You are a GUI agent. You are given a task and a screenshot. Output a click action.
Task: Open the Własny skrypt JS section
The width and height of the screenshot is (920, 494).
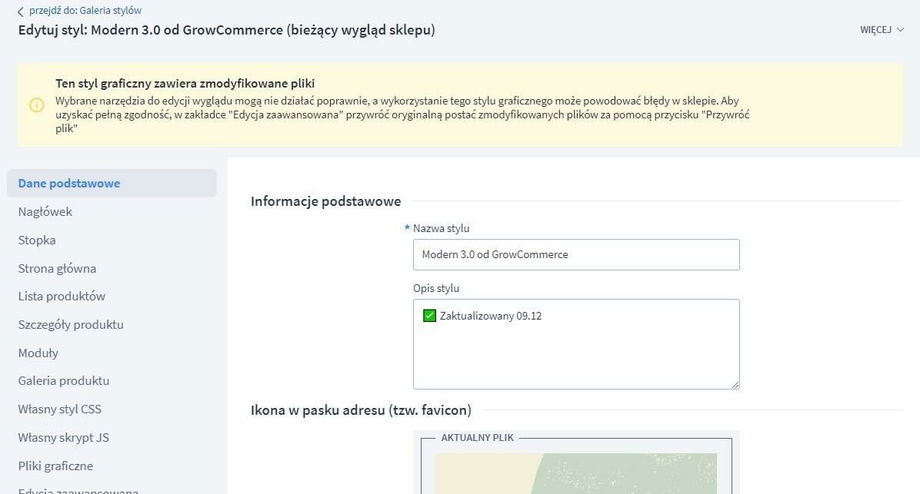coord(63,437)
